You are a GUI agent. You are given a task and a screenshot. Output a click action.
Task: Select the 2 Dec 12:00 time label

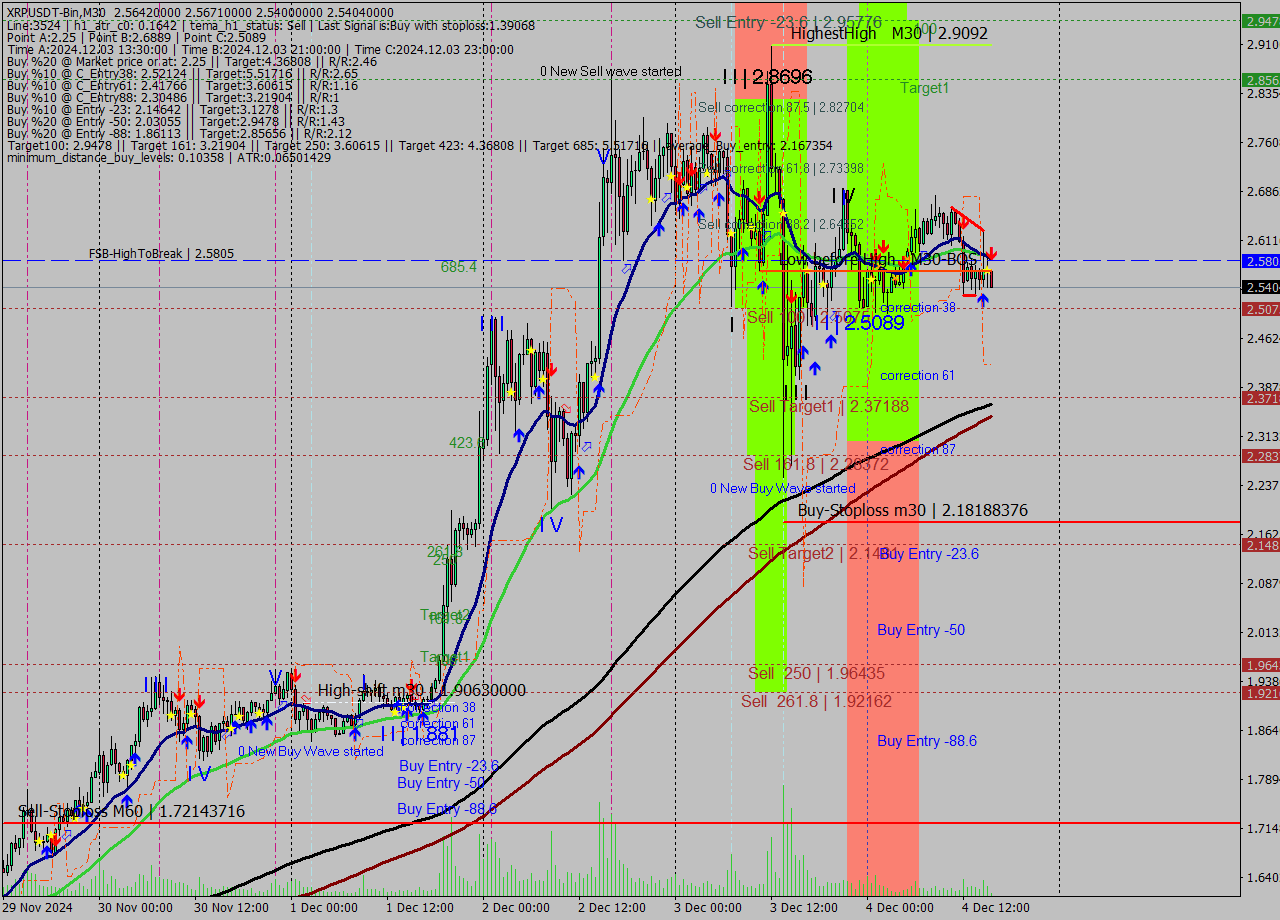click(611, 908)
